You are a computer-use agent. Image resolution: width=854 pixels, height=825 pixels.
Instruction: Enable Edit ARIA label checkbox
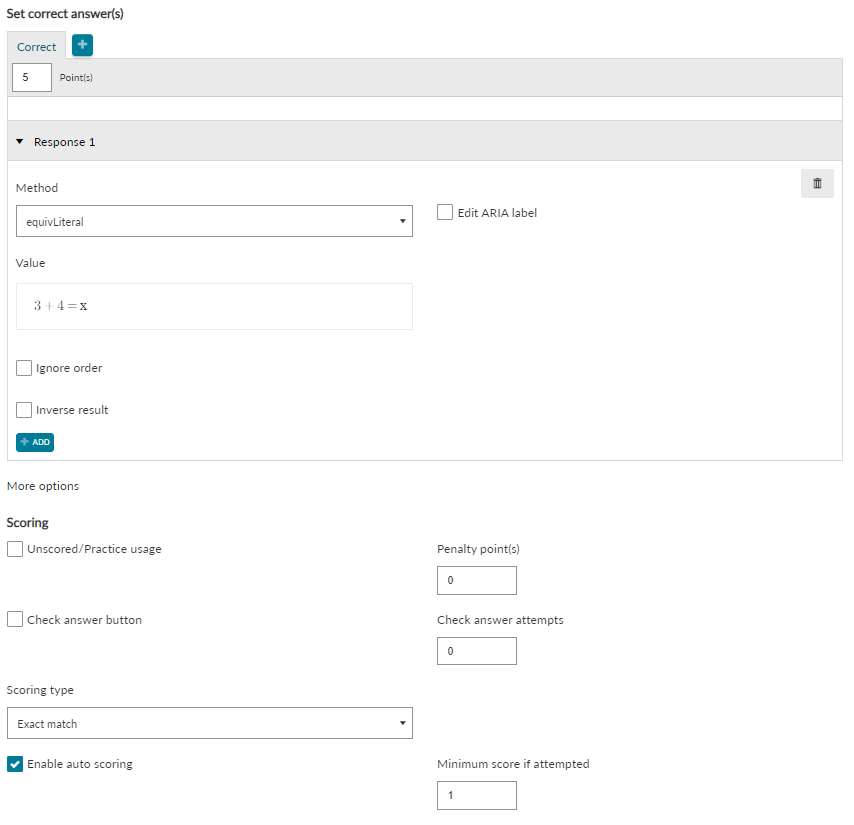tap(445, 212)
